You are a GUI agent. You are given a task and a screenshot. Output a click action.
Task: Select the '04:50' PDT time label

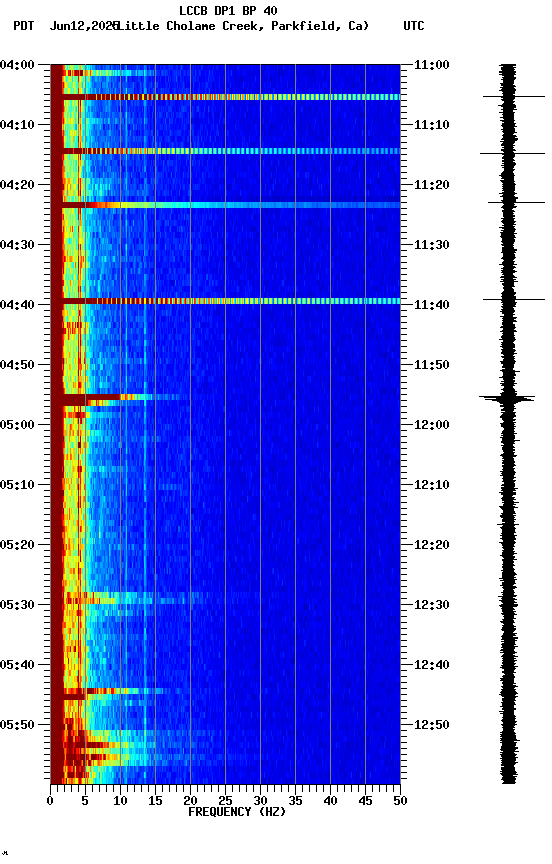[17, 365]
